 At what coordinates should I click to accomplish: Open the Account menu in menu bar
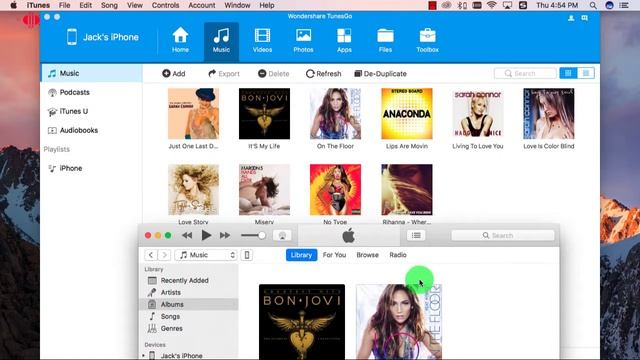click(202, 5)
